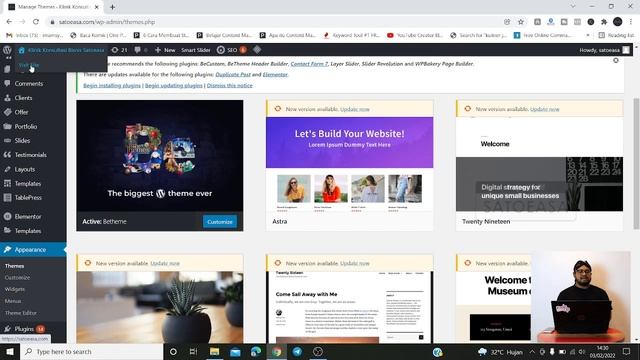Open the Themes submenu item
Image resolution: width=640 pixels, height=360 pixels.
tap(15, 266)
